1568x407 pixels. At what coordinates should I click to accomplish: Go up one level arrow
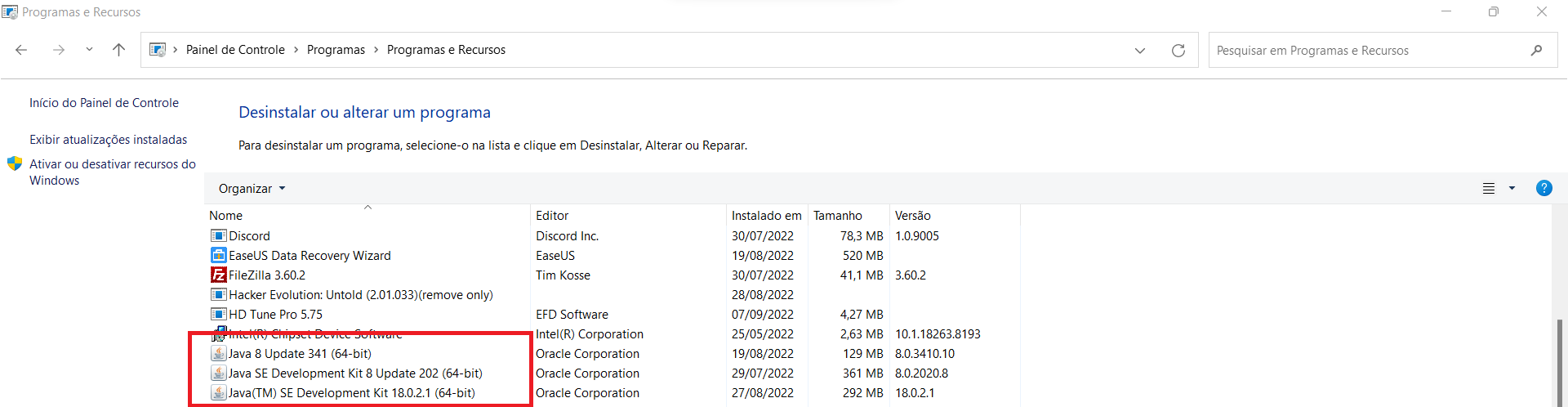click(118, 50)
